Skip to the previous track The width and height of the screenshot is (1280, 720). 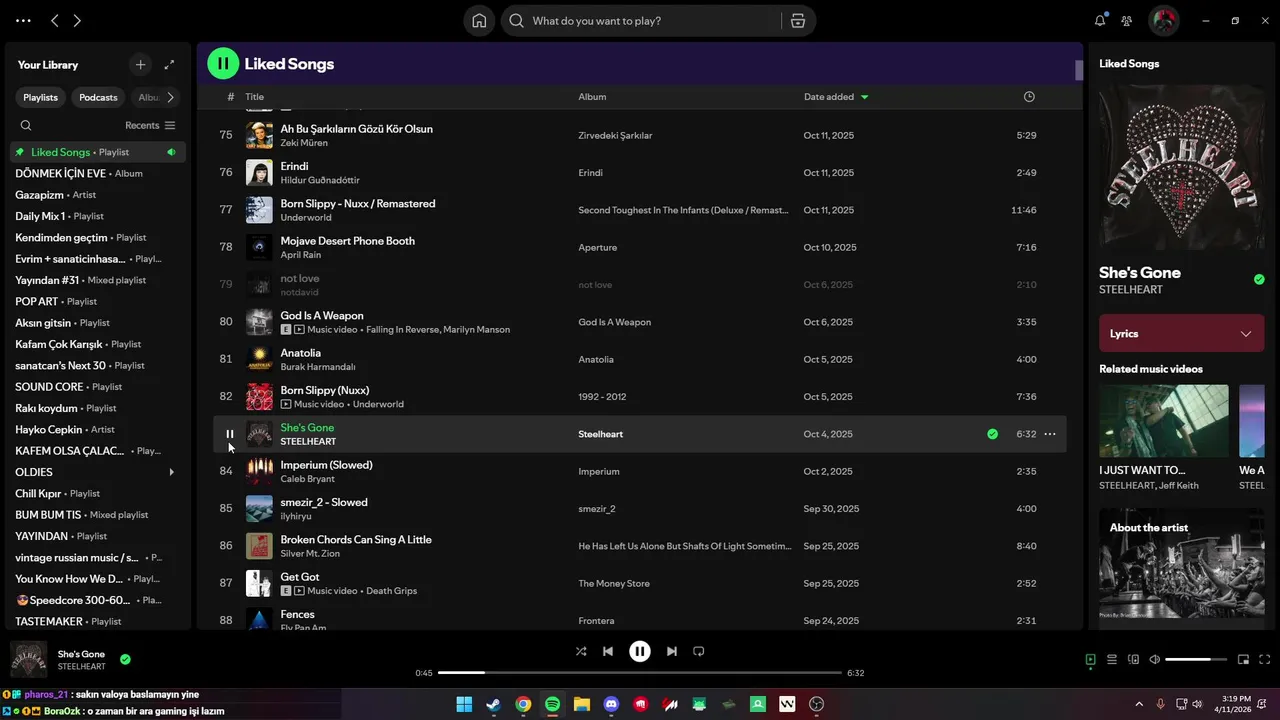(608, 651)
